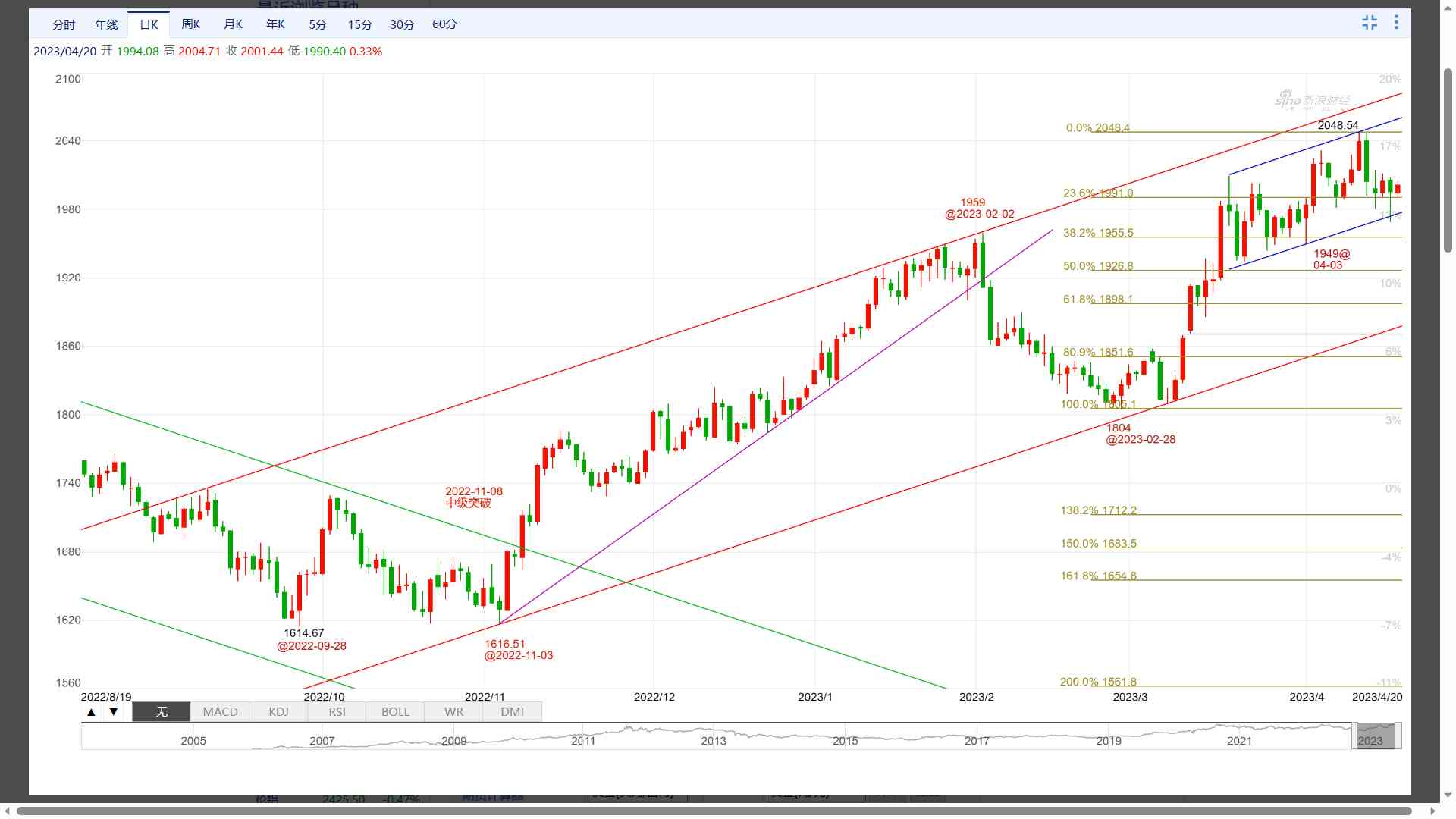The image size is (1456, 819).
Task: Switch to the 15分 interval tab
Action: 360,24
